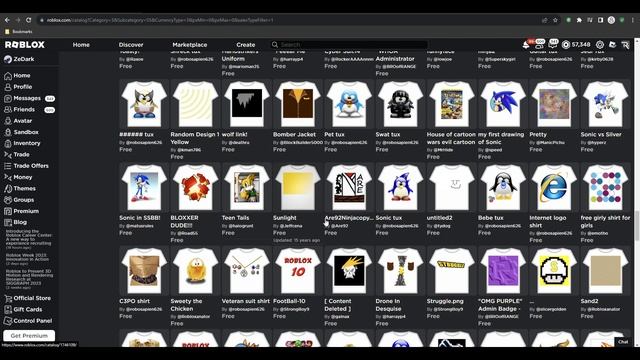Open Home in the left sidebar

coord(17,76)
